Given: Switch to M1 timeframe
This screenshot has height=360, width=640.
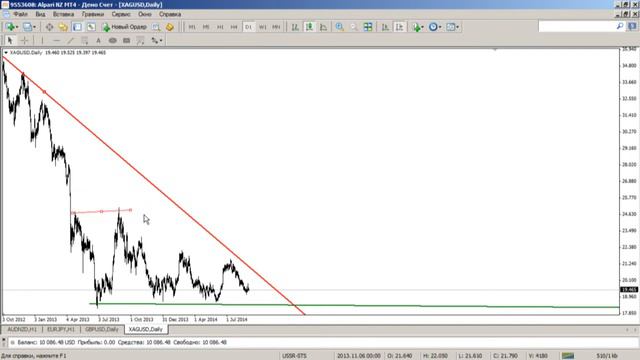Looking at the screenshot, I should [x=192, y=27].
